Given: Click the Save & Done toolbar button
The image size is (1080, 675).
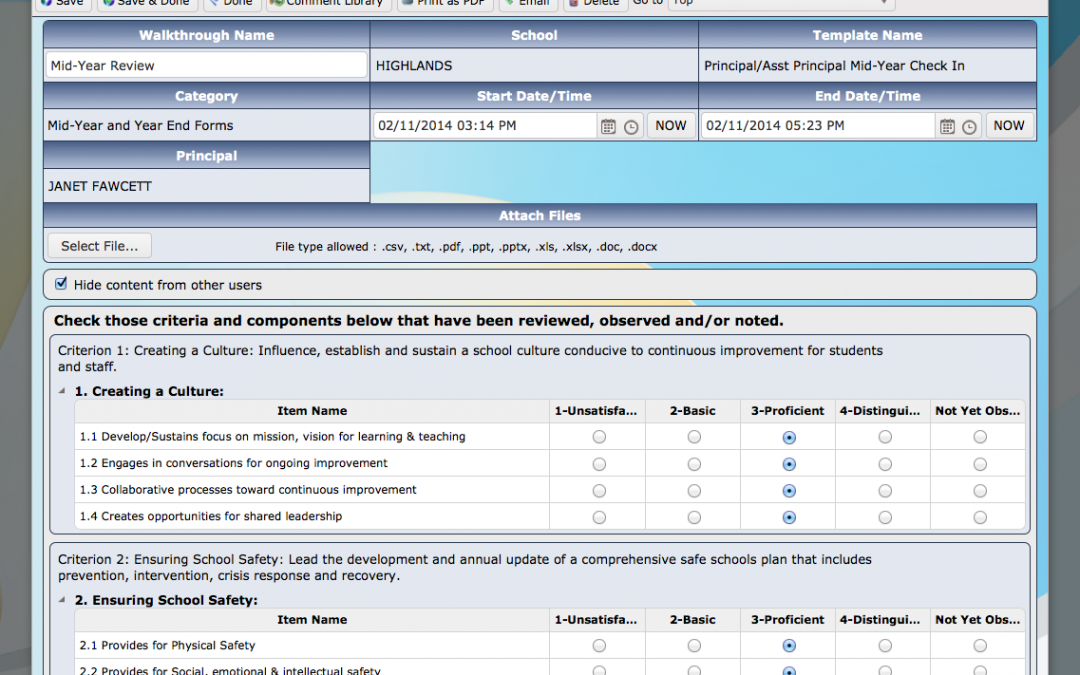Looking at the screenshot, I should coord(148,3).
